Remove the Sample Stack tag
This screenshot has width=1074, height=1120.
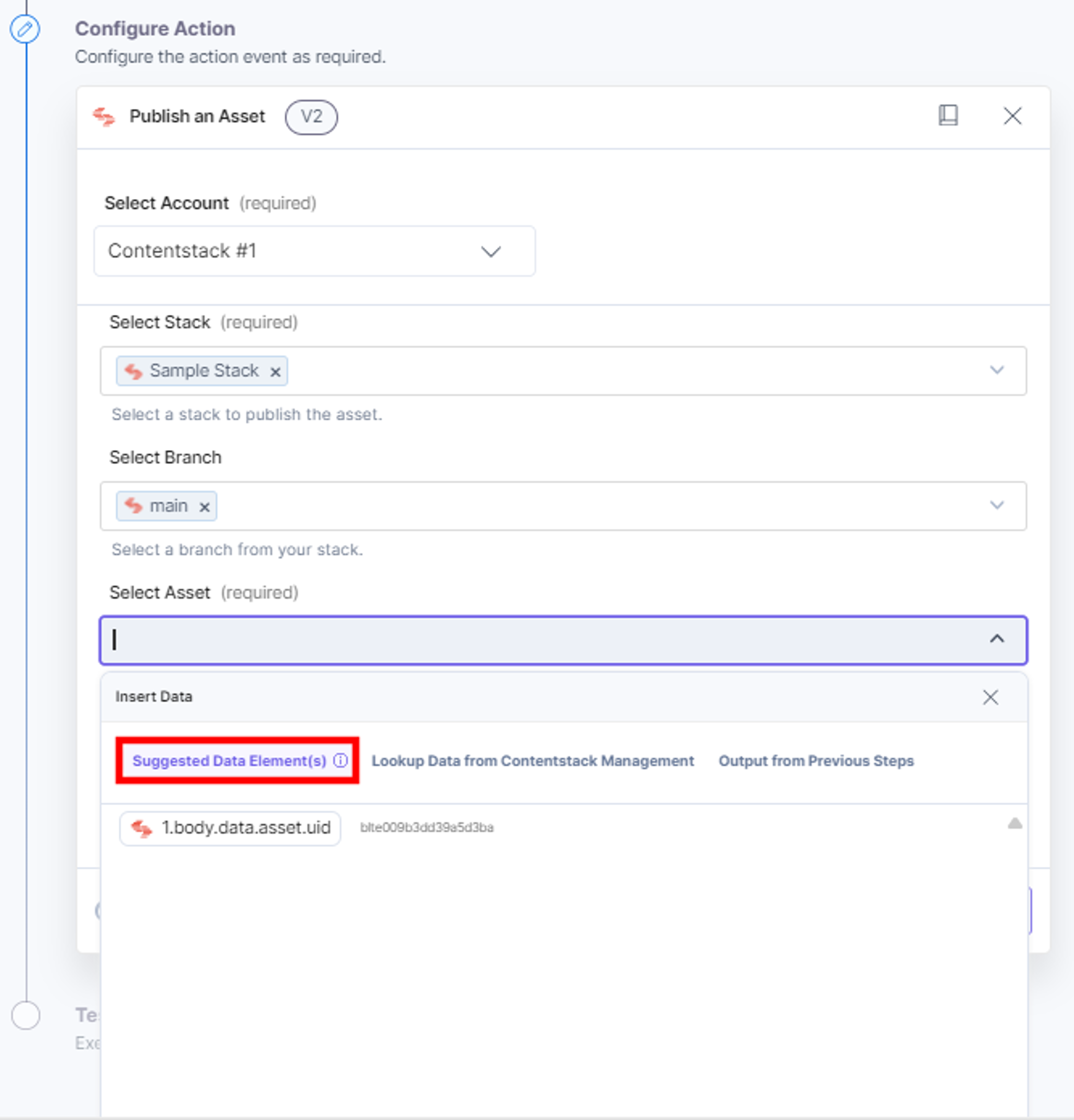(x=275, y=372)
